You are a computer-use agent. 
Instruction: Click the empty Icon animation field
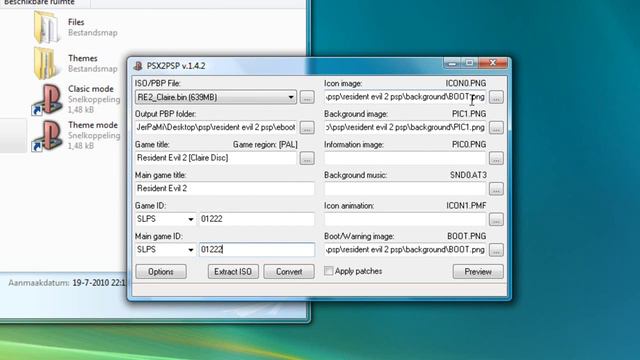405,219
